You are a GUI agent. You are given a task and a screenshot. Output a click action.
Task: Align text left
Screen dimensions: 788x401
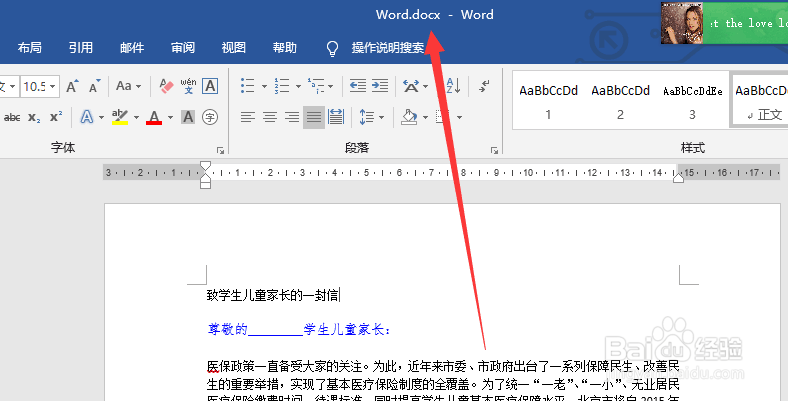(x=247, y=118)
